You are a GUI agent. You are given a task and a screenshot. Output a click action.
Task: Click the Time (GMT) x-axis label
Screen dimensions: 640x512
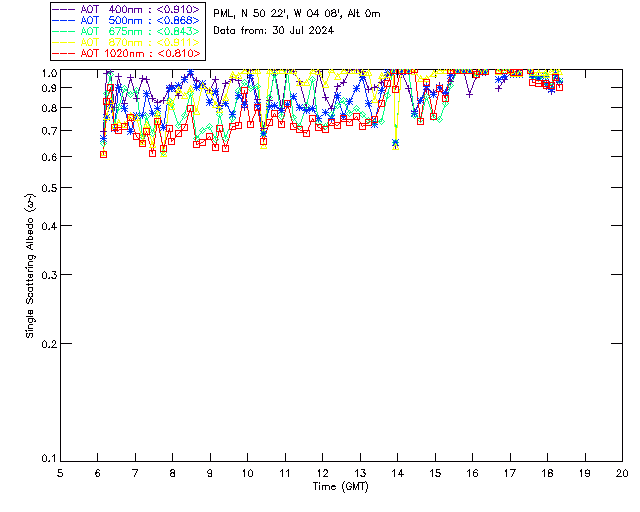(341, 486)
